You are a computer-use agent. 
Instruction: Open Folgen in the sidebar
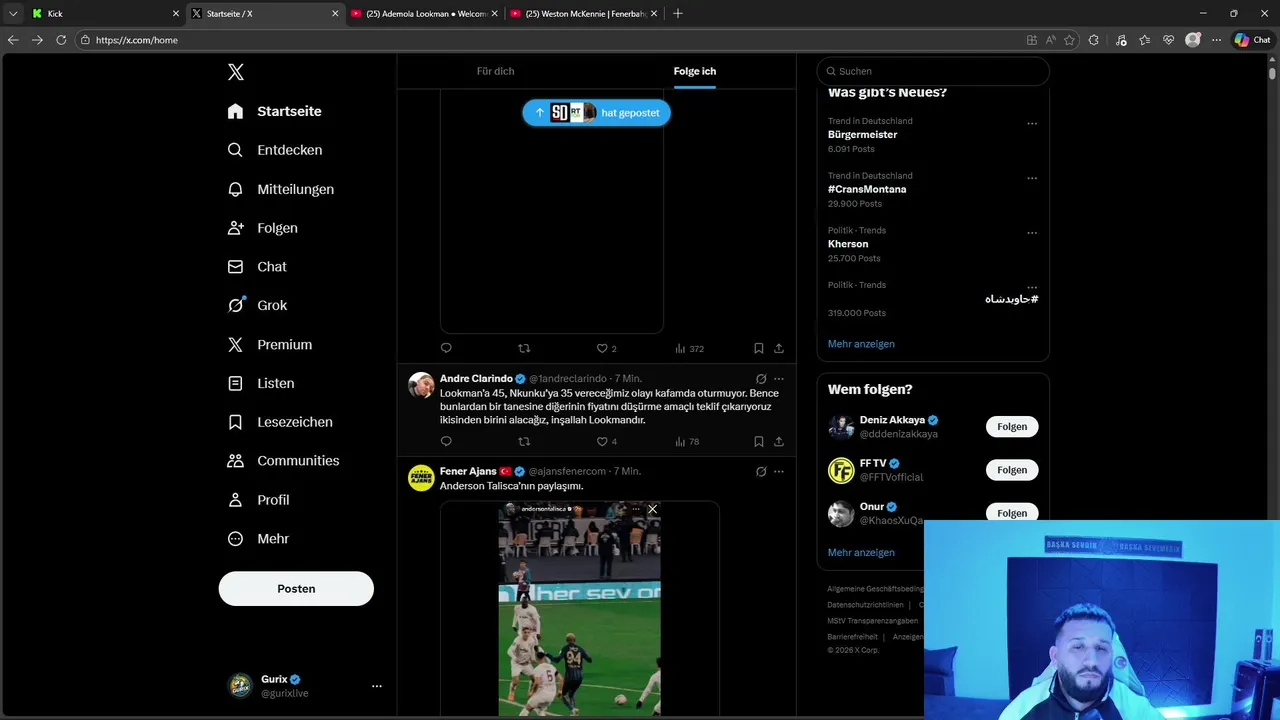tap(262, 228)
